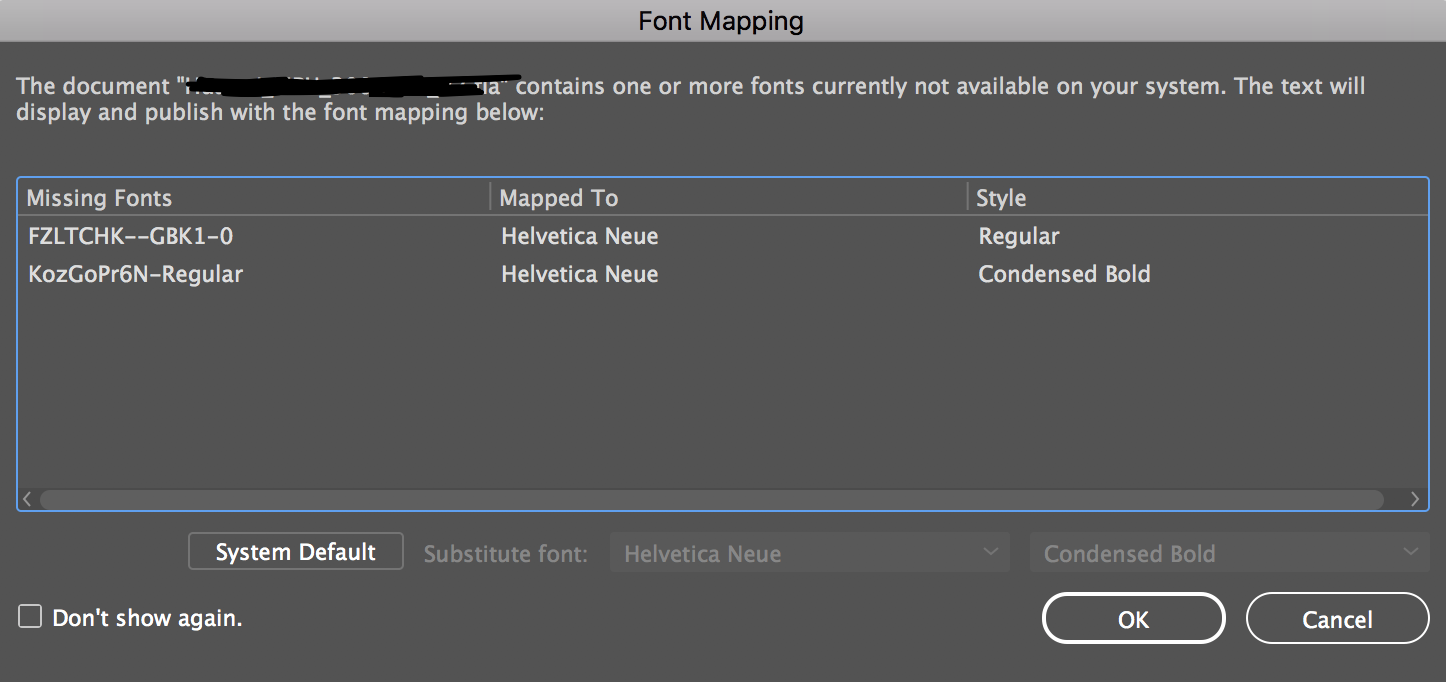Screen dimensions: 1446x682
Task: Click the left scroll arrow of font list
Action: click(27, 499)
